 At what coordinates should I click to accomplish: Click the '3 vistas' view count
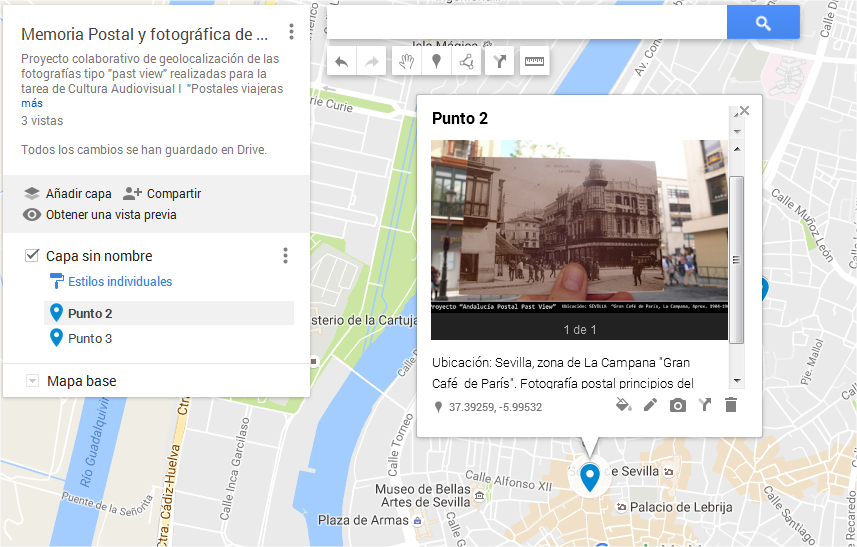coord(42,121)
